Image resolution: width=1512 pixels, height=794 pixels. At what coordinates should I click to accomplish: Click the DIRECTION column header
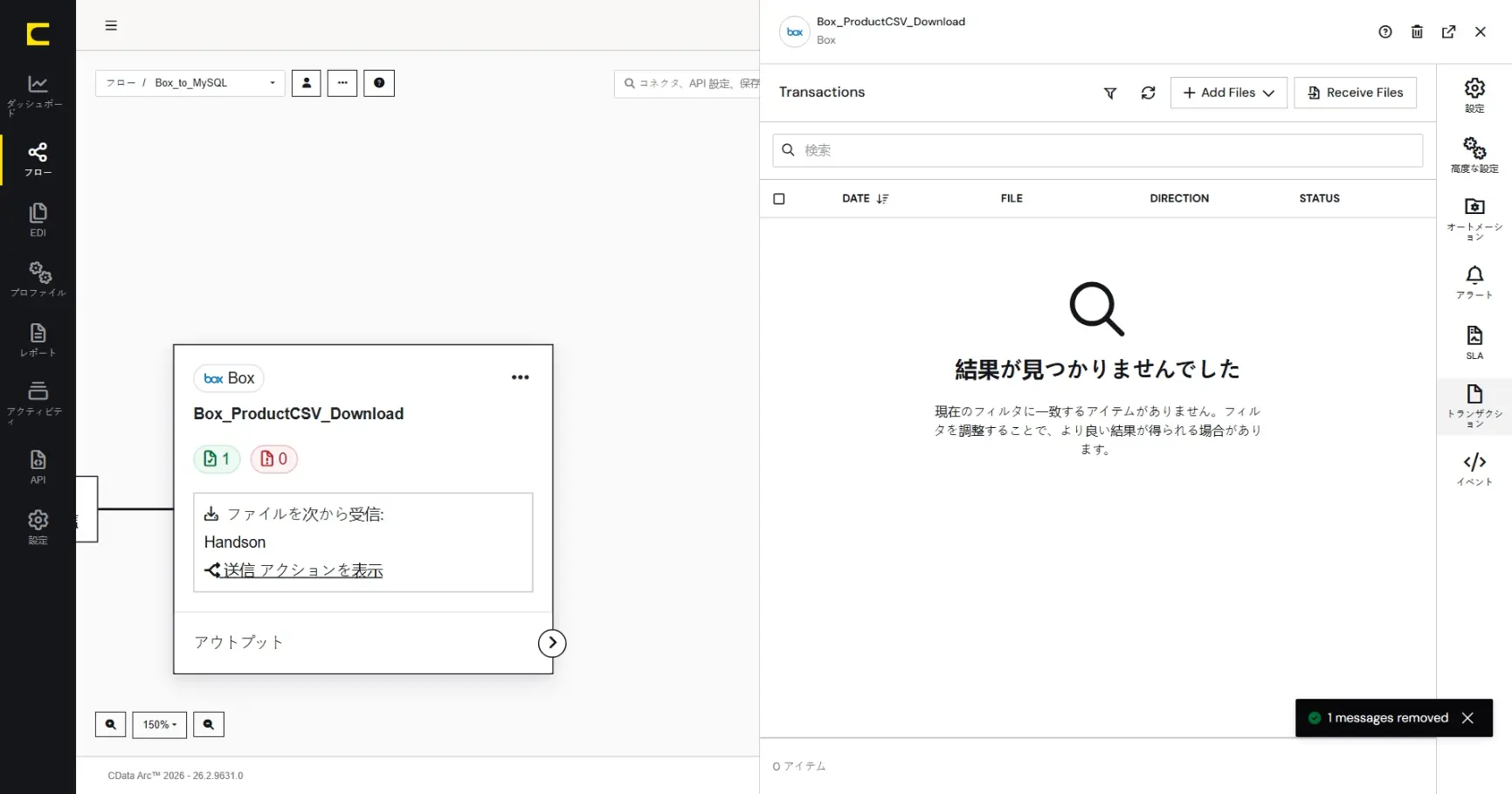tap(1179, 198)
